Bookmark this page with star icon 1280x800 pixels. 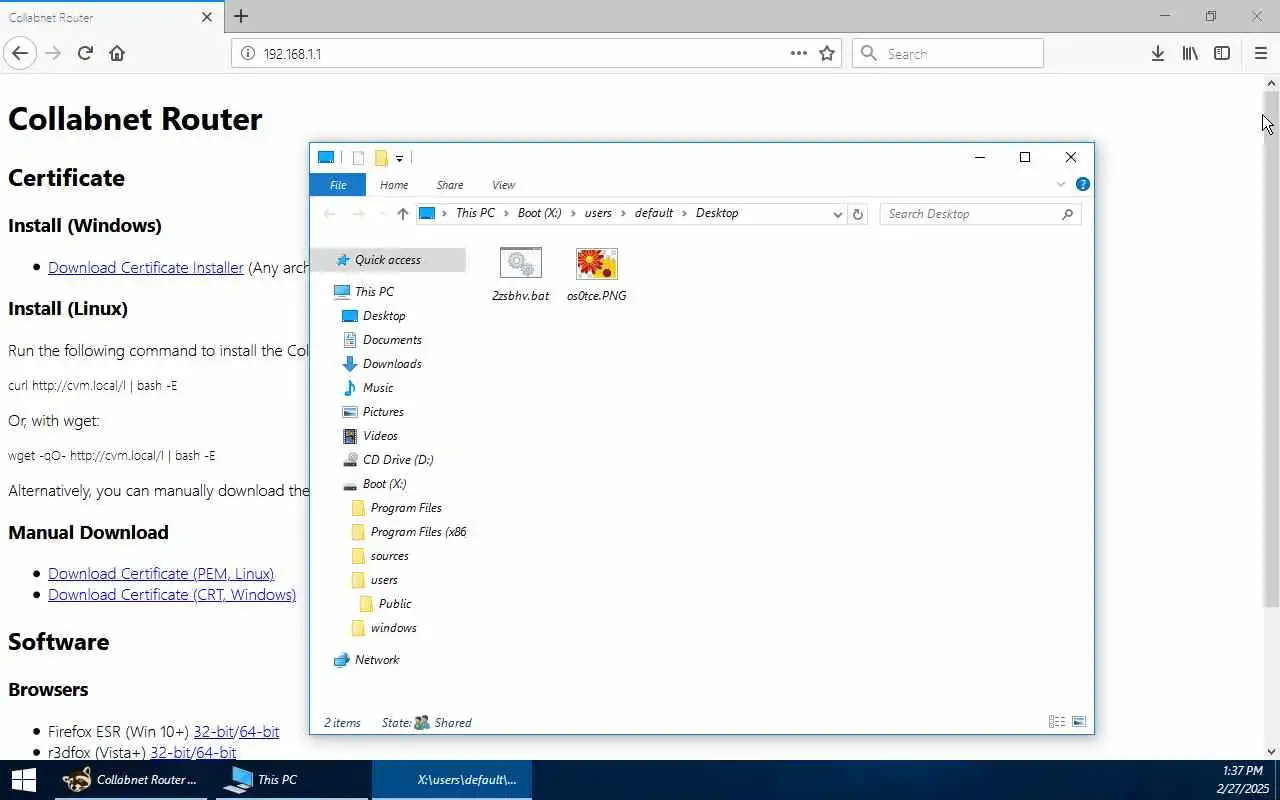[x=827, y=53]
